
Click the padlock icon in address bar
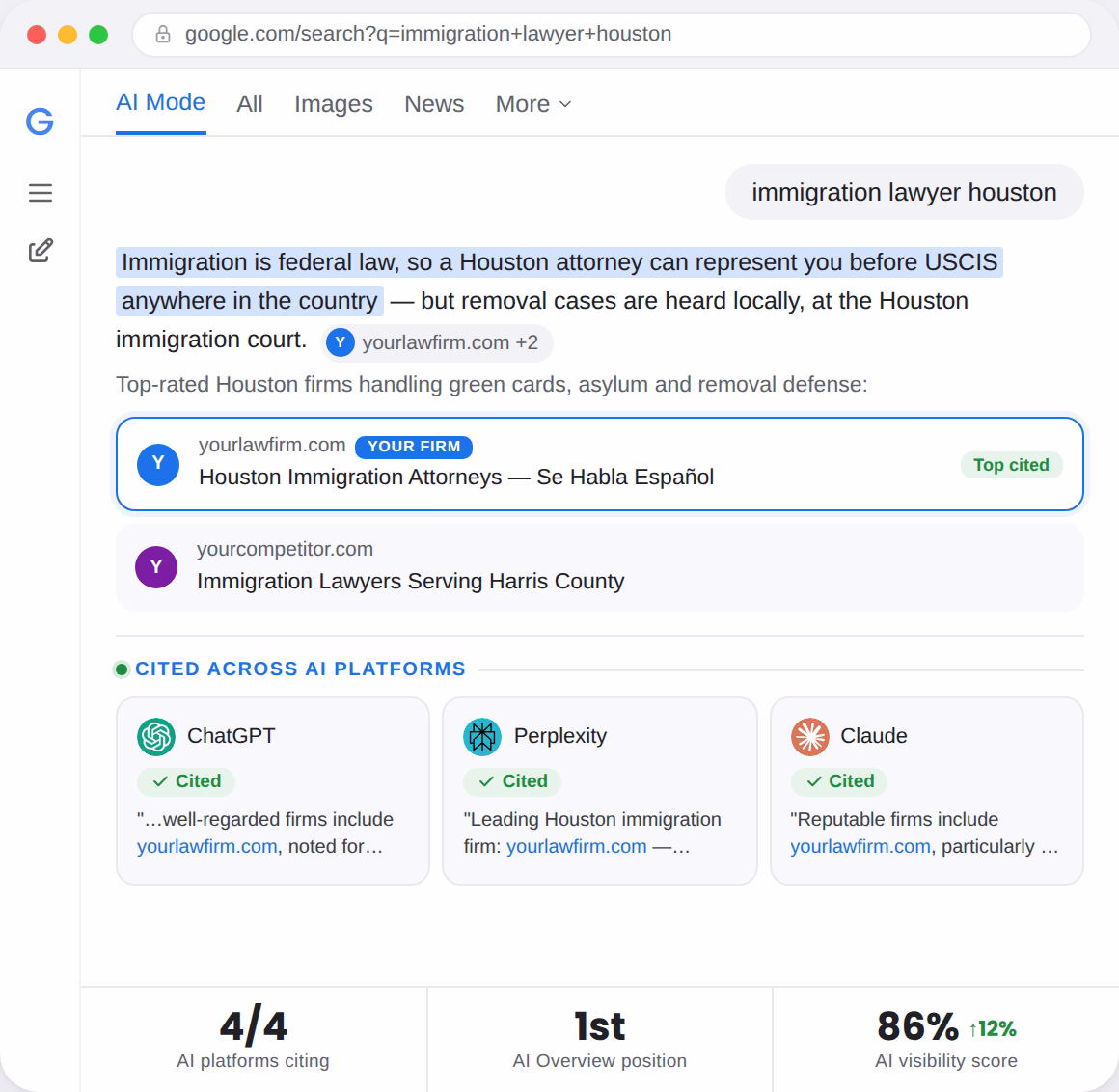[x=163, y=34]
